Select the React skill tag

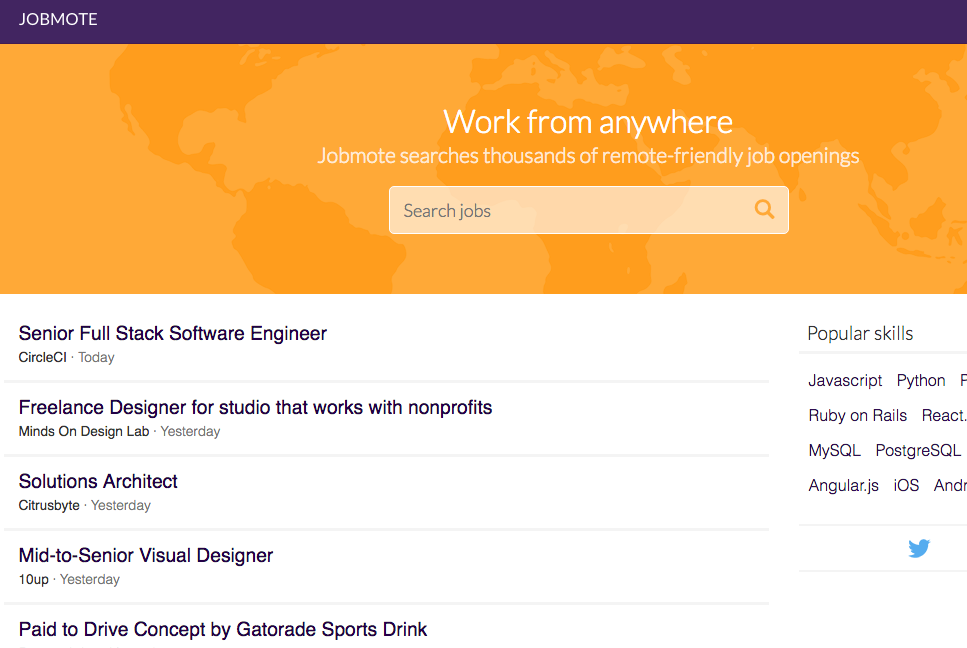pos(944,416)
